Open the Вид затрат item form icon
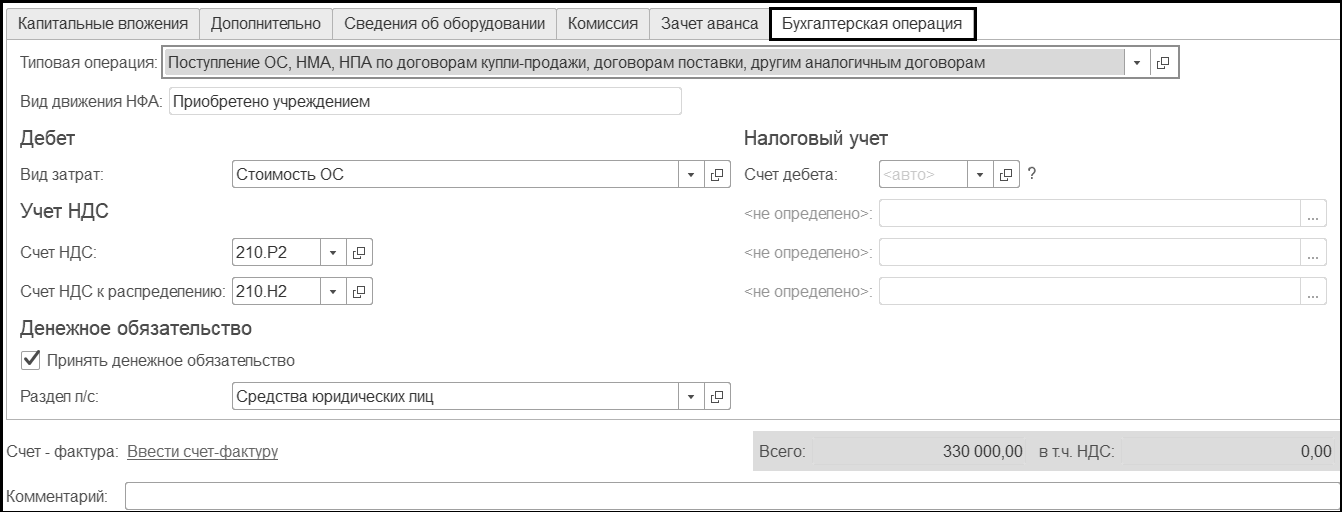The image size is (1342, 512). click(x=716, y=175)
